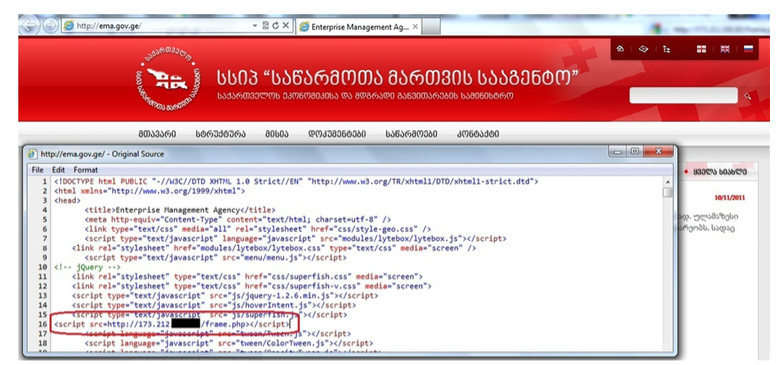Viewport: 778px width, 365px height.
Task: Click the browser Back arrow button
Action: (29, 26)
